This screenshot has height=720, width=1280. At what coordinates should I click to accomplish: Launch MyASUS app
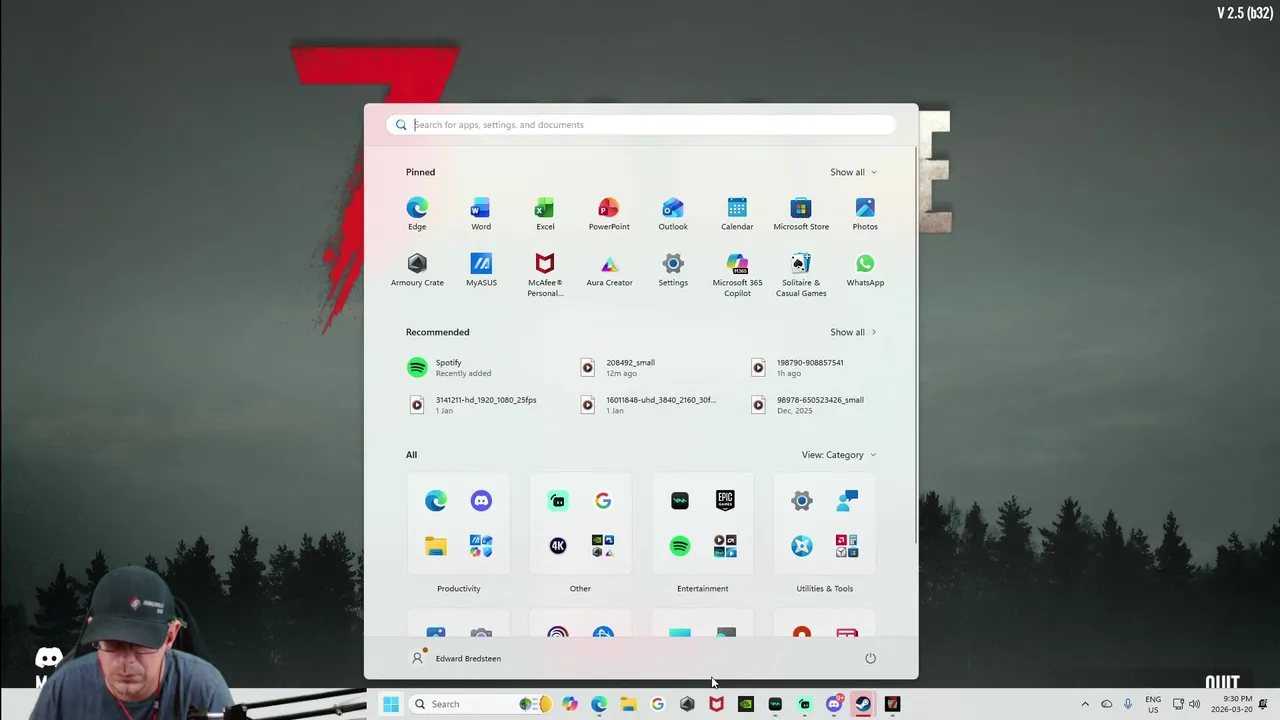click(481, 270)
